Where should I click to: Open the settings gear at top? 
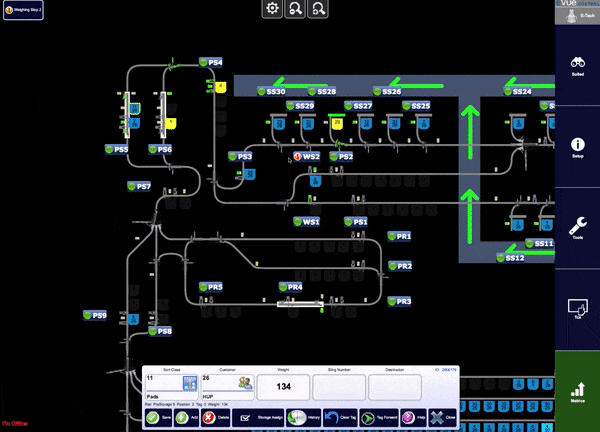[x=272, y=8]
